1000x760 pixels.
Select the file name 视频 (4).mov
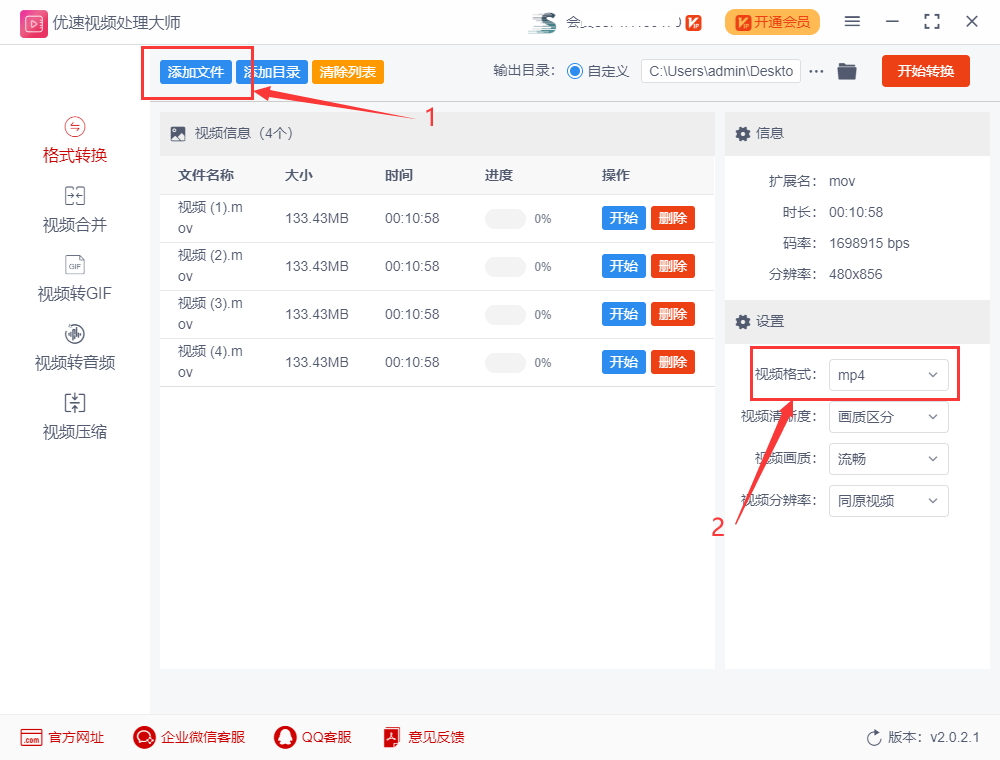click(x=210, y=362)
